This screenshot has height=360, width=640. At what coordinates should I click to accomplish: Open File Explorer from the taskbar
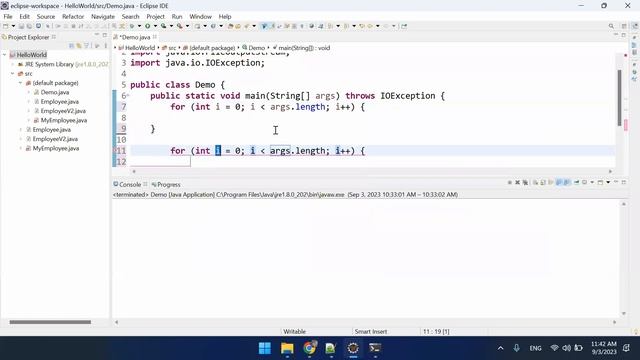click(287, 348)
